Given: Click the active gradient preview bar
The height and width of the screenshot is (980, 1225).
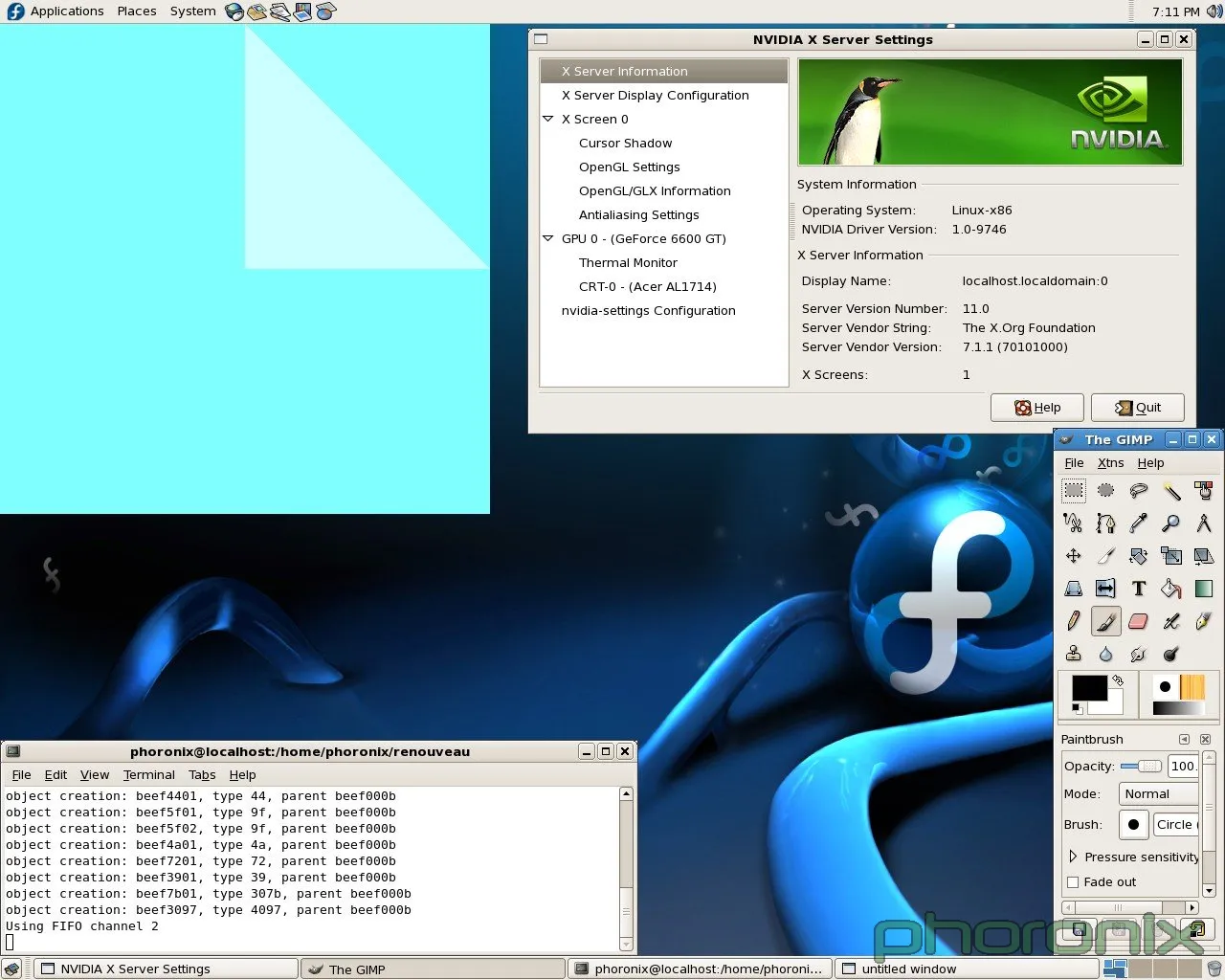Looking at the screenshot, I should [1178, 708].
